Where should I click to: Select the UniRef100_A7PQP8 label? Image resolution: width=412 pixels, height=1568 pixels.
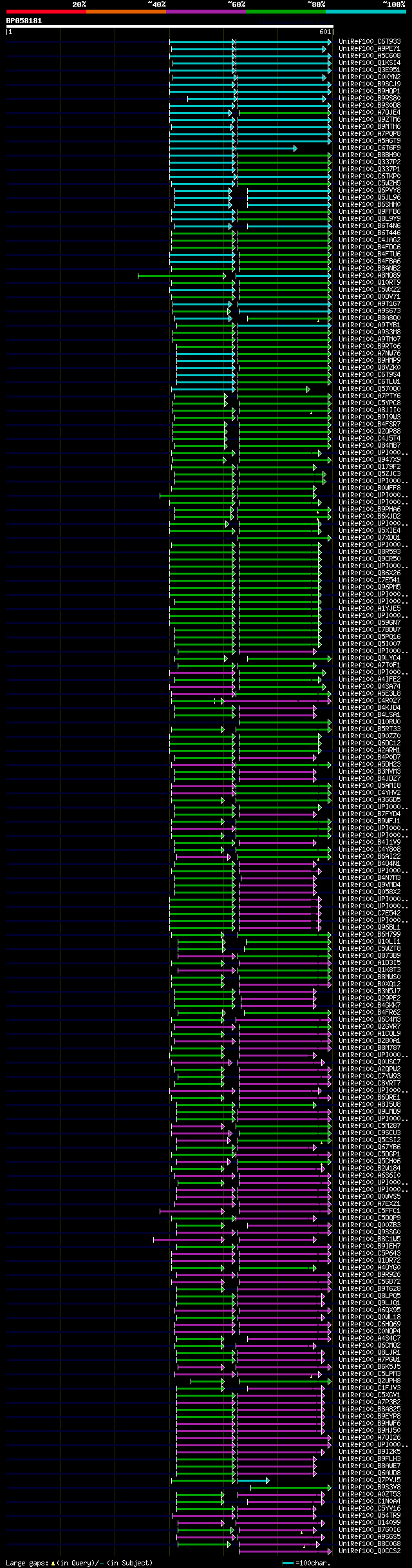coord(370,134)
